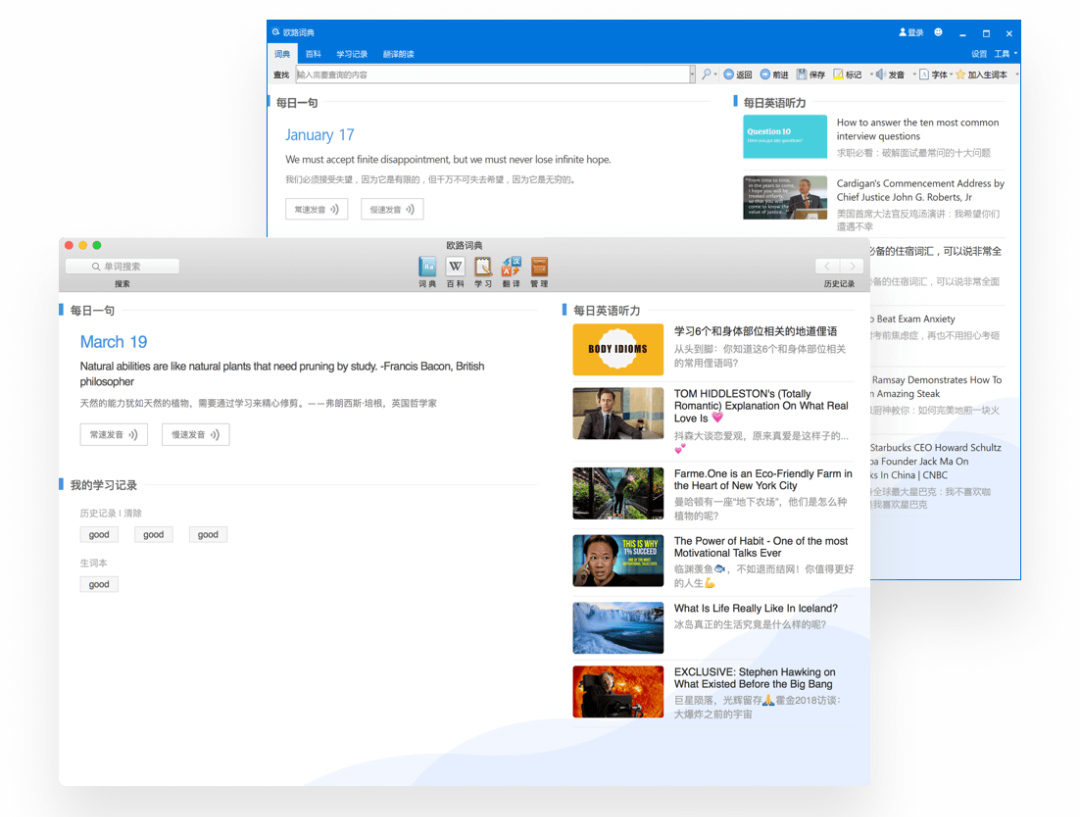This screenshot has height=817, width=1080.
Task: Play 慢速发音 for March 19 sentence
Action: click(x=196, y=435)
